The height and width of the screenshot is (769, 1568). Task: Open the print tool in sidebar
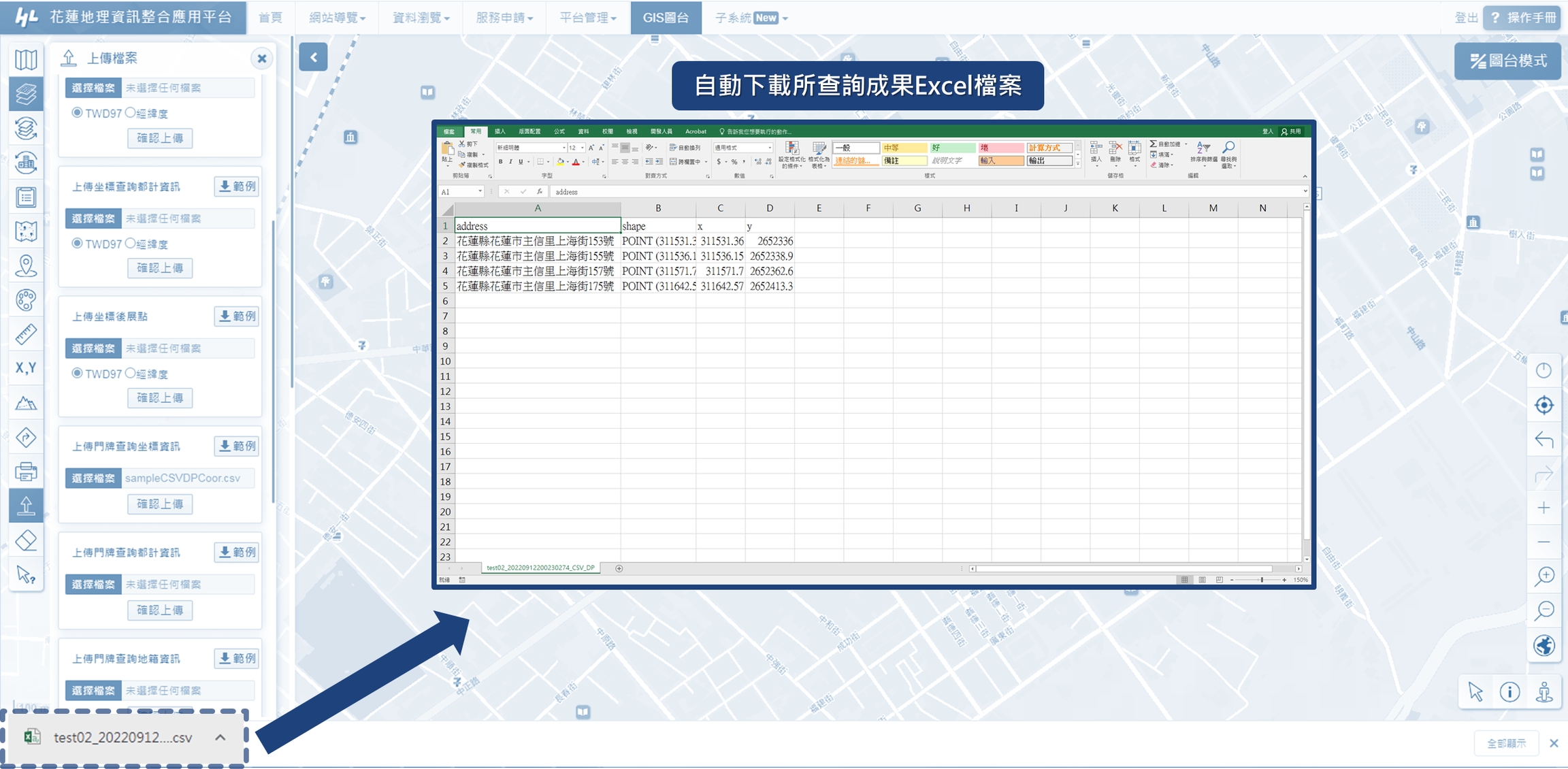26,471
